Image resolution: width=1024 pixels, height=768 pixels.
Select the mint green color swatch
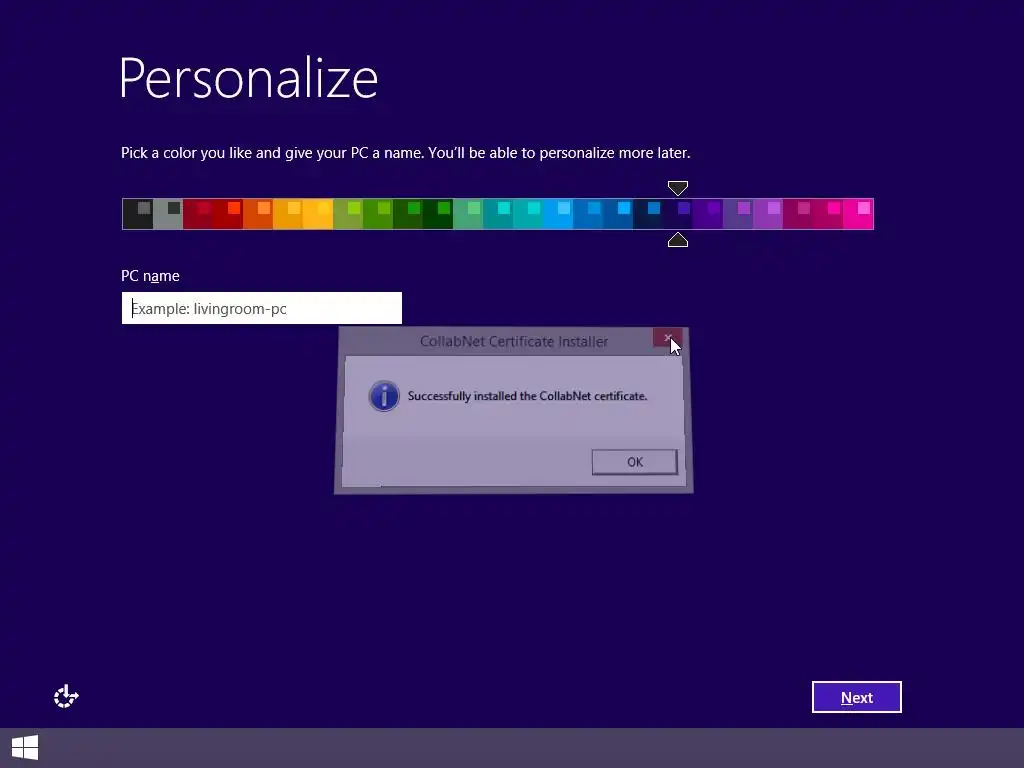(x=468, y=214)
